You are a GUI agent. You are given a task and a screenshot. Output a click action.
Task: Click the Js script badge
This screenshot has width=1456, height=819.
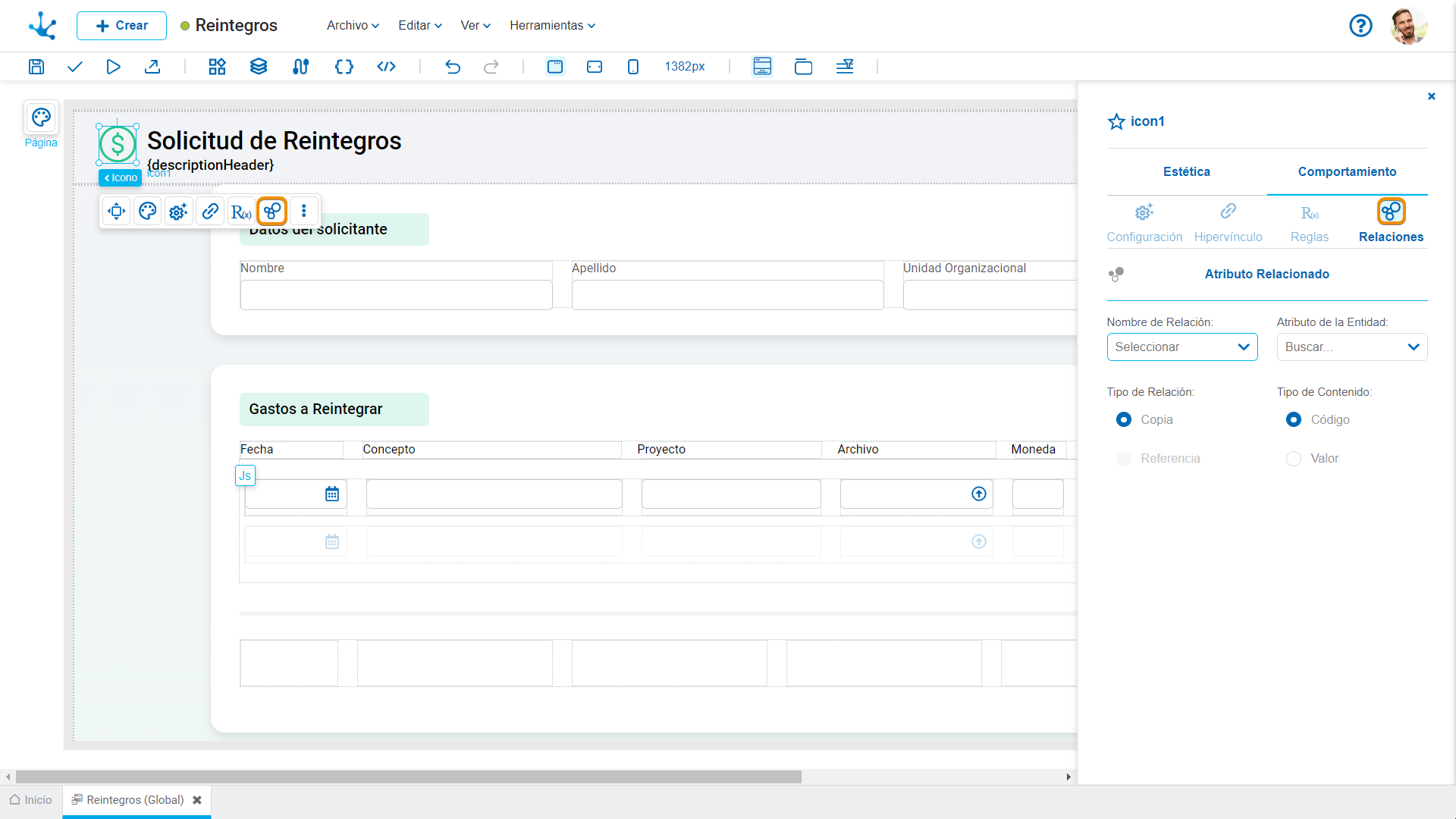coord(245,475)
